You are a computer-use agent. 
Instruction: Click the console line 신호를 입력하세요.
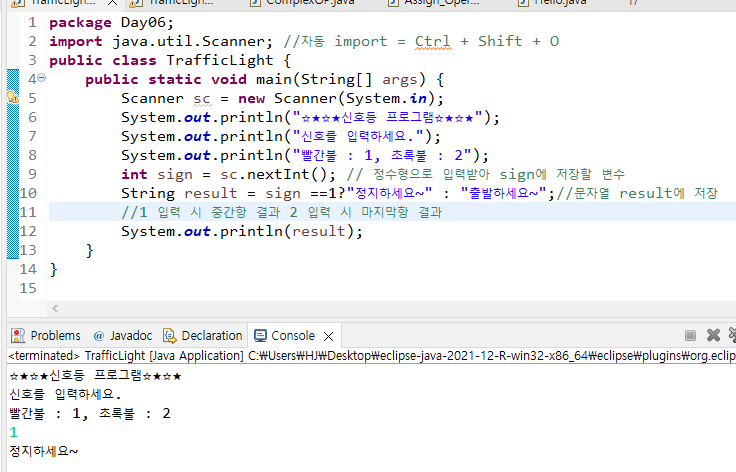tap(65, 394)
